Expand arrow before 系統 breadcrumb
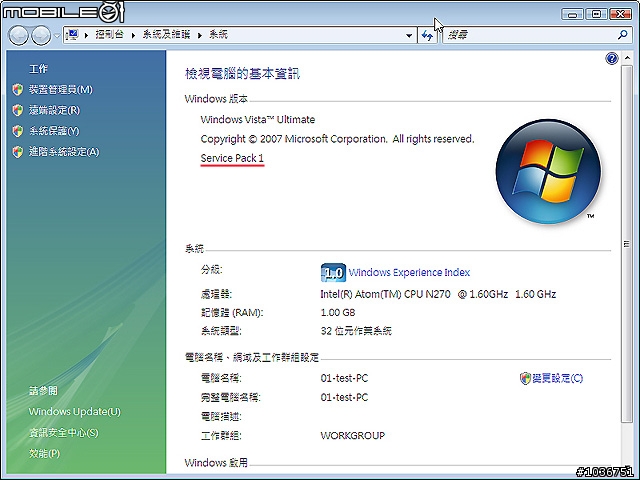Viewport: 640px width, 480px height. pos(200,36)
